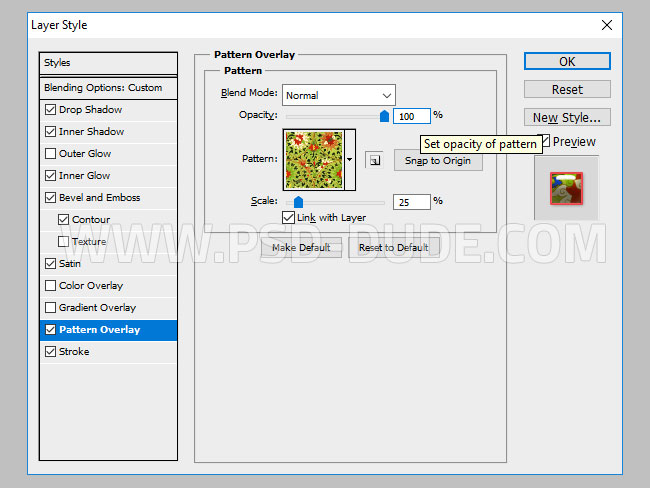Toggle Link with Layer checkbox
650x488 pixels.
[289, 218]
